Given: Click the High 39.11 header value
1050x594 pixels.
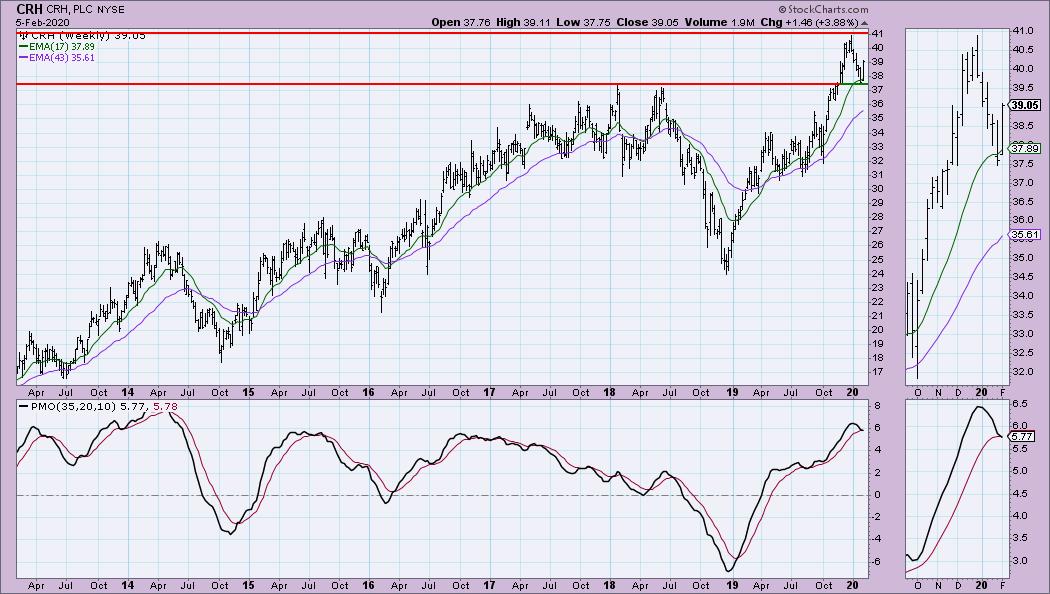Looking at the screenshot, I should pyautogui.click(x=524, y=22).
